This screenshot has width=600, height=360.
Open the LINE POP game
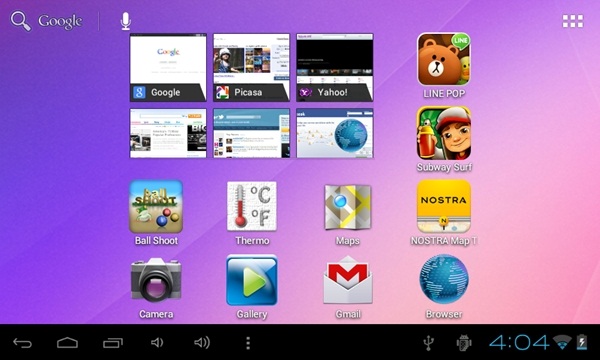[x=444, y=59]
